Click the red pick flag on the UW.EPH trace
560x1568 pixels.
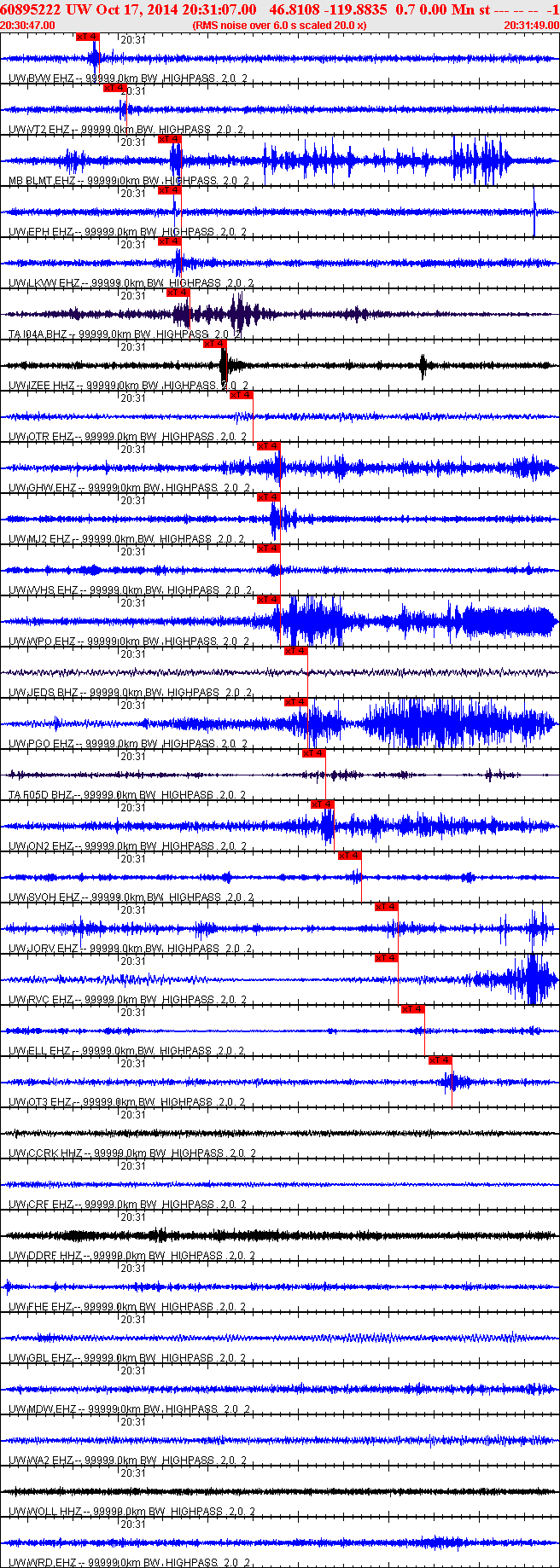coord(170,190)
